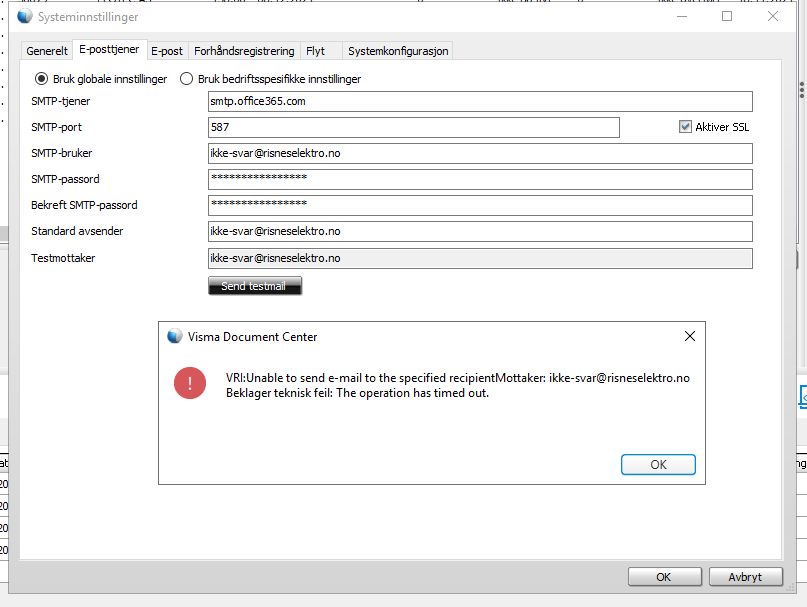807x607 pixels.
Task: Close the Systeminnstillinger window
Action: click(773, 16)
